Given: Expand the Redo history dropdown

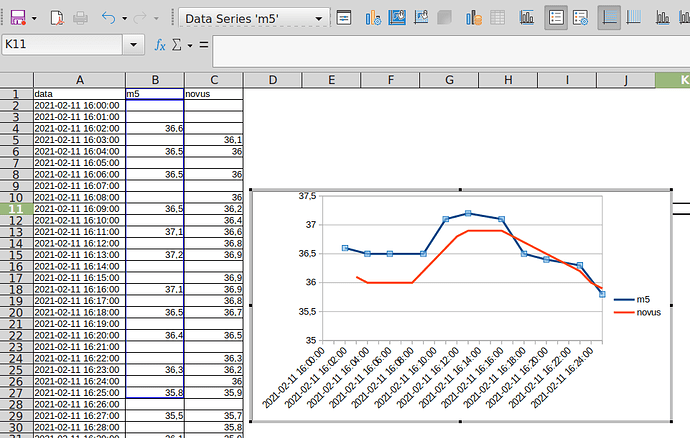Looking at the screenshot, I should (156, 18).
